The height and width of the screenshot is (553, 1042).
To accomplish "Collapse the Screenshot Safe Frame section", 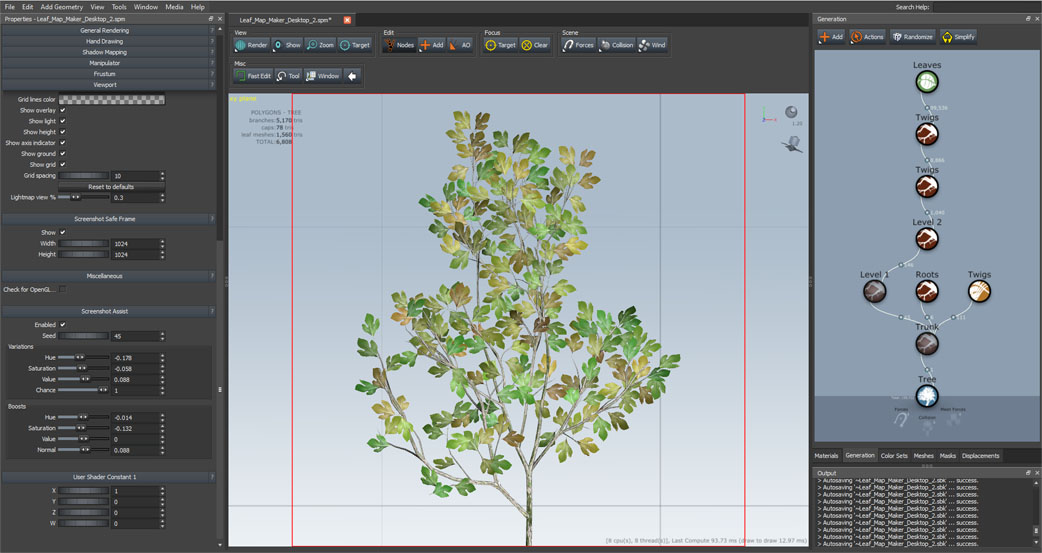I will (105, 218).
